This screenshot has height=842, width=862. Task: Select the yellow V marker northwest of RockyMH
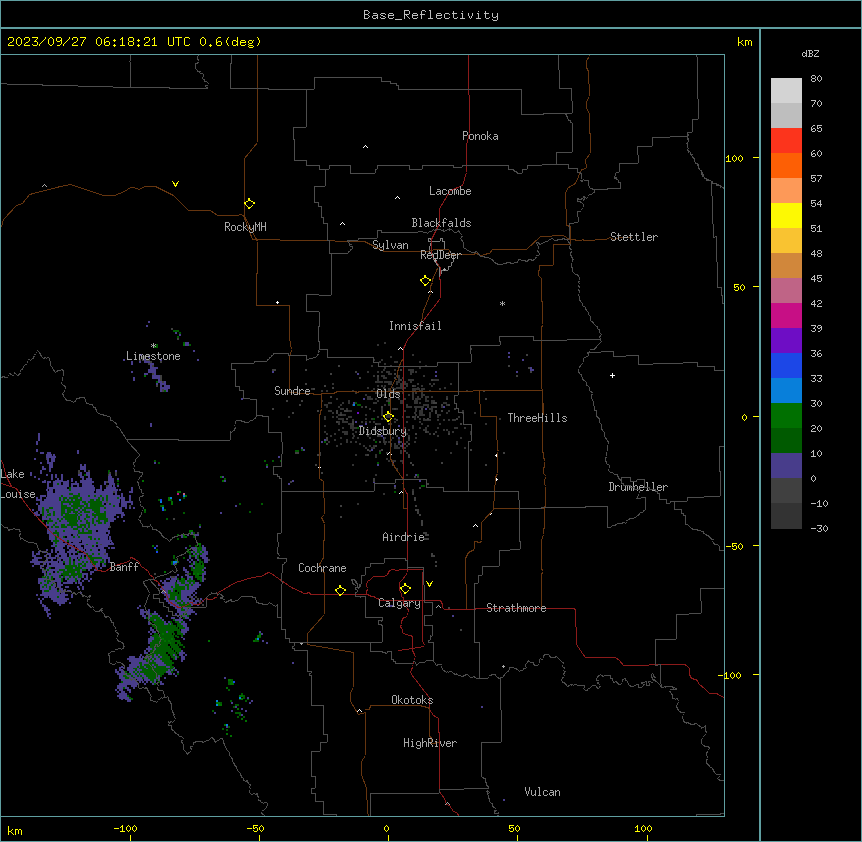pos(175,184)
